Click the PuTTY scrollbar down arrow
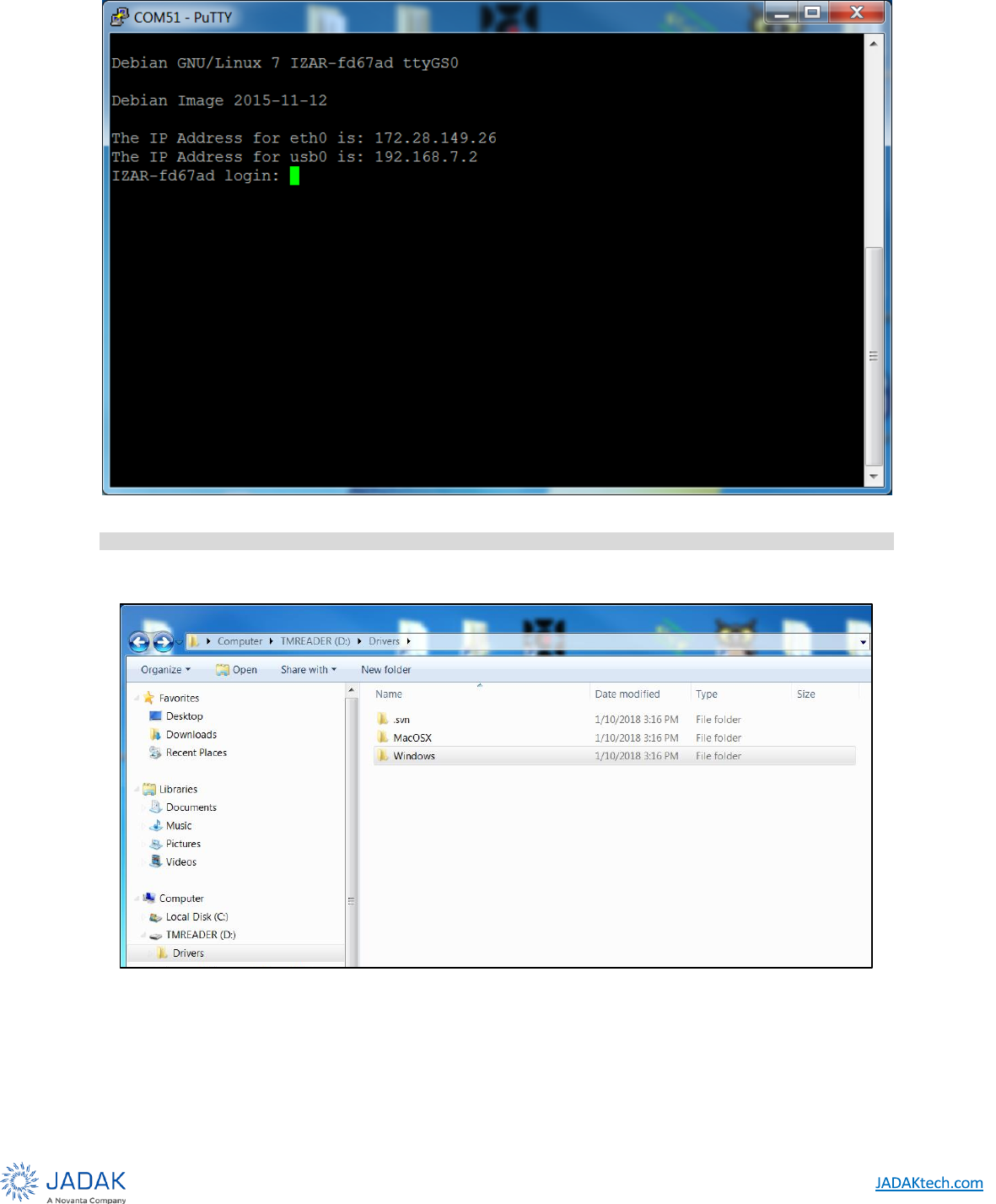Image resolution: width=996 pixels, height=1204 pixels. [x=874, y=477]
